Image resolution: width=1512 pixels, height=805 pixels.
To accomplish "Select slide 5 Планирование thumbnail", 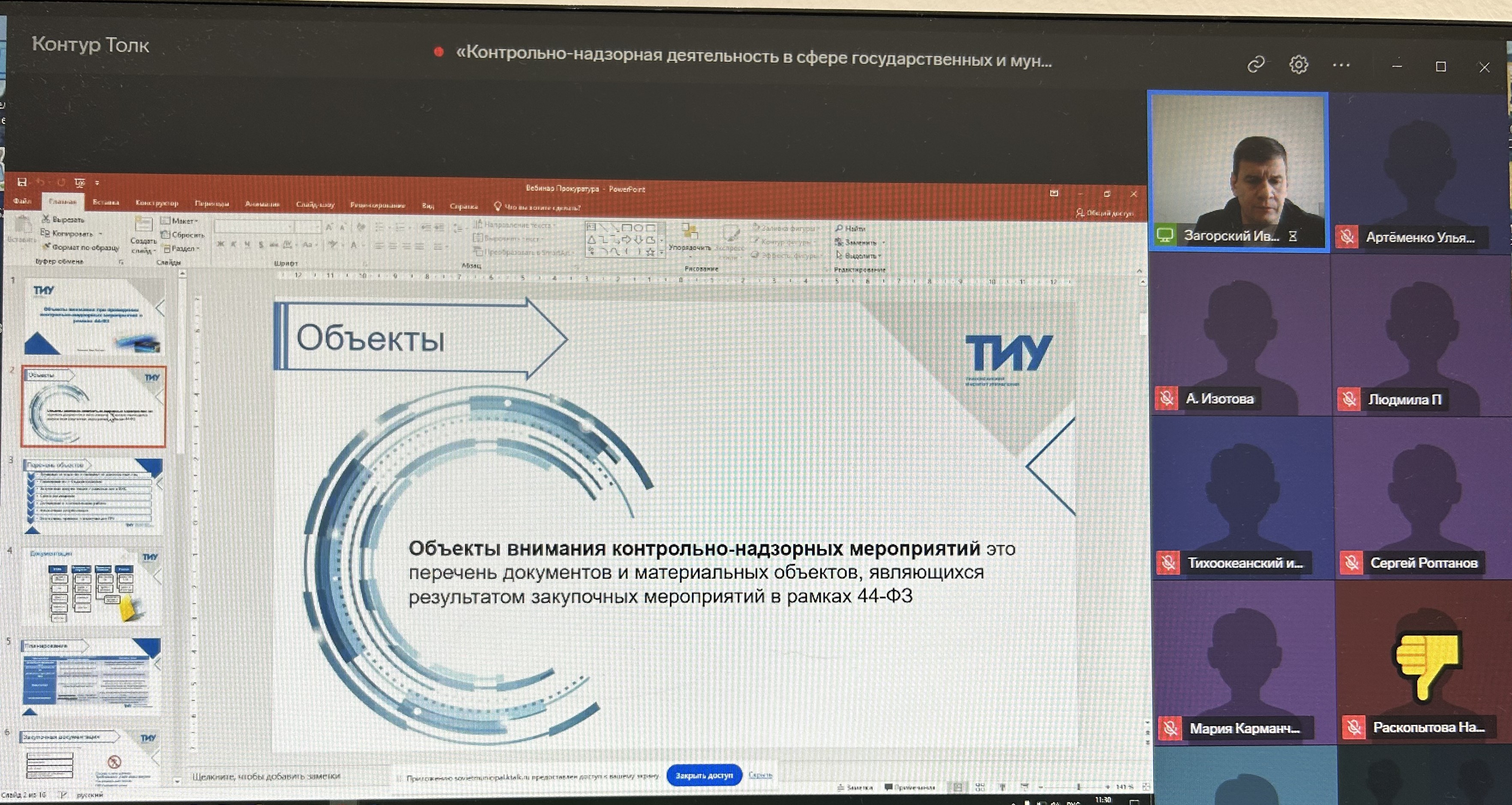I will (x=90, y=677).
